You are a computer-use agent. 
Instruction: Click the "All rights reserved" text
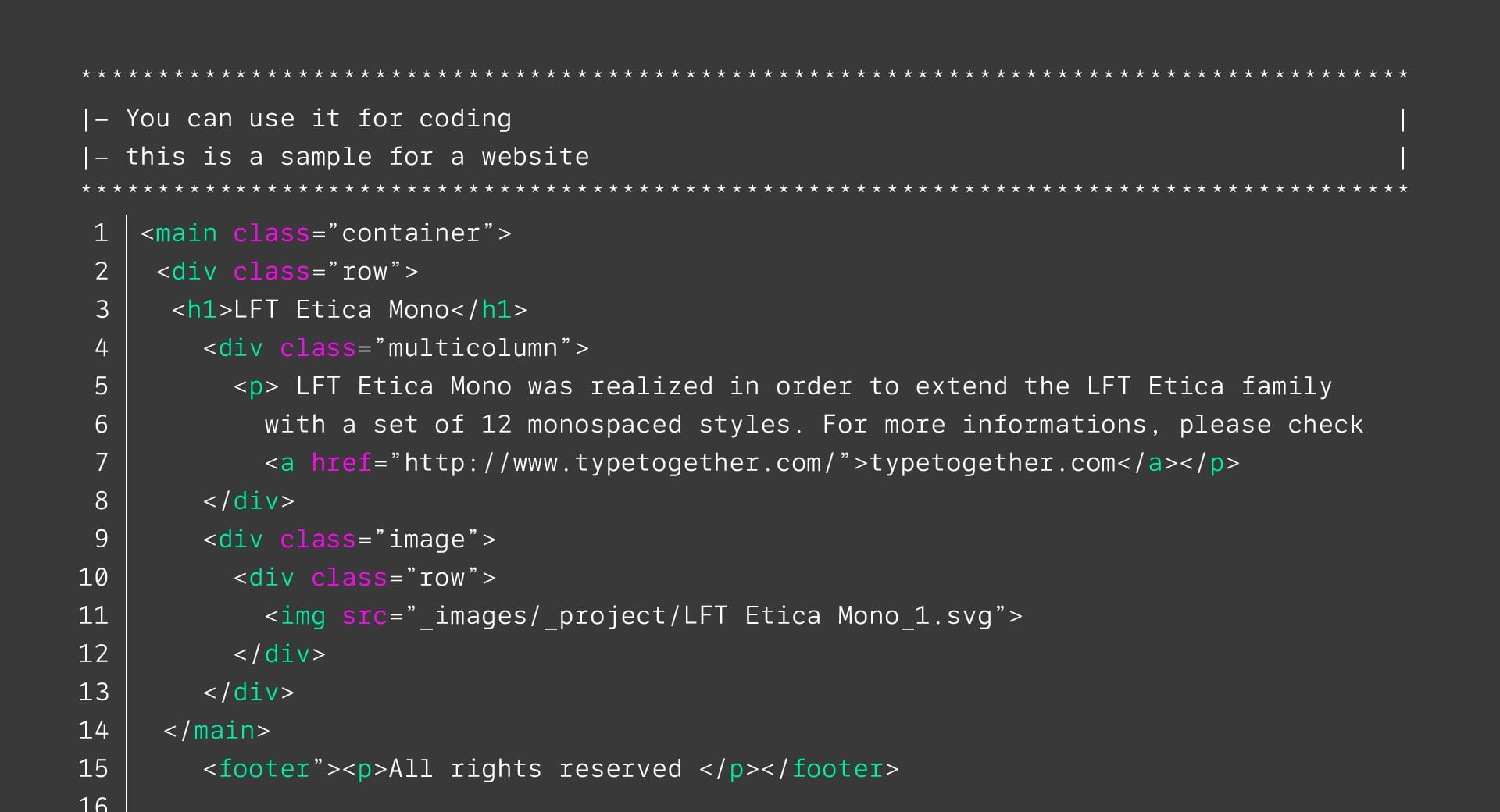click(534, 768)
